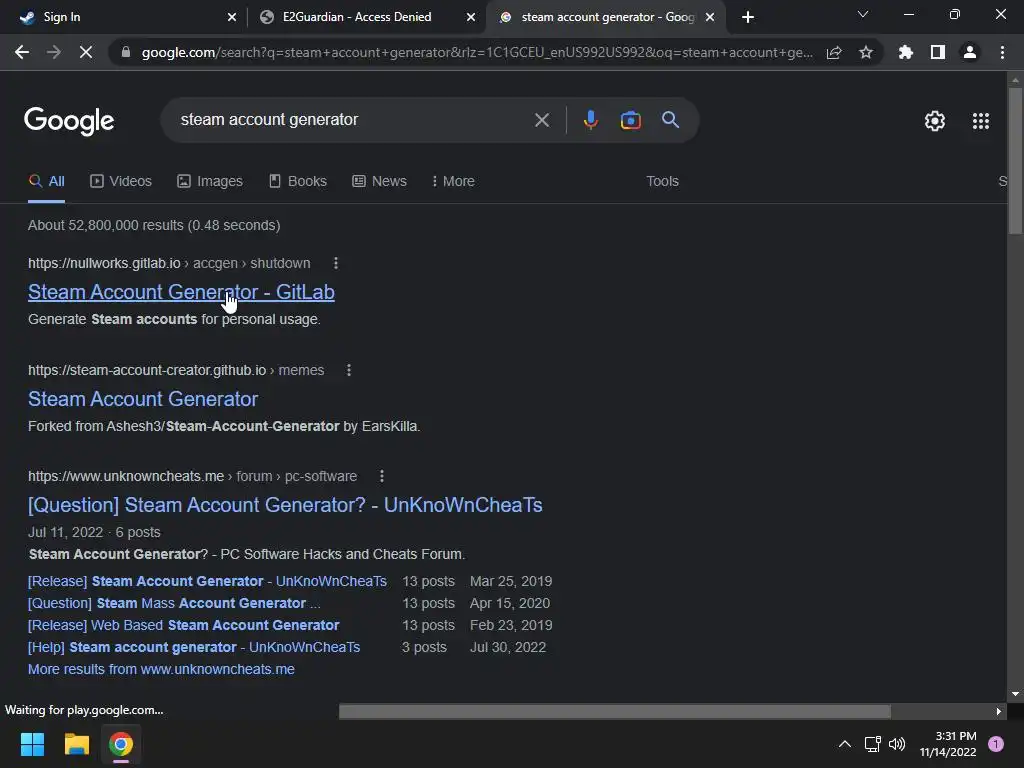Open [Question] Steam Mass Account Generator sublink
The height and width of the screenshot is (768, 1024).
pyautogui.click(x=174, y=603)
